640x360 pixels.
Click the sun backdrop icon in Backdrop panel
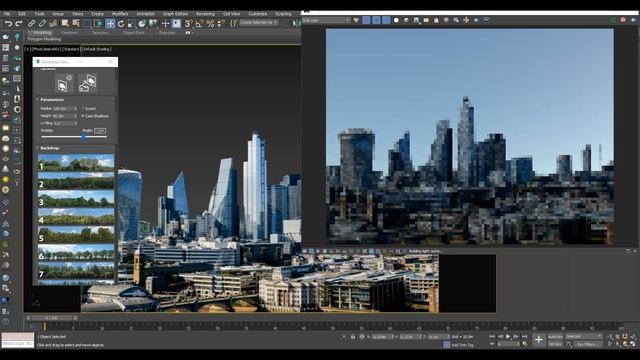[x=64, y=83]
